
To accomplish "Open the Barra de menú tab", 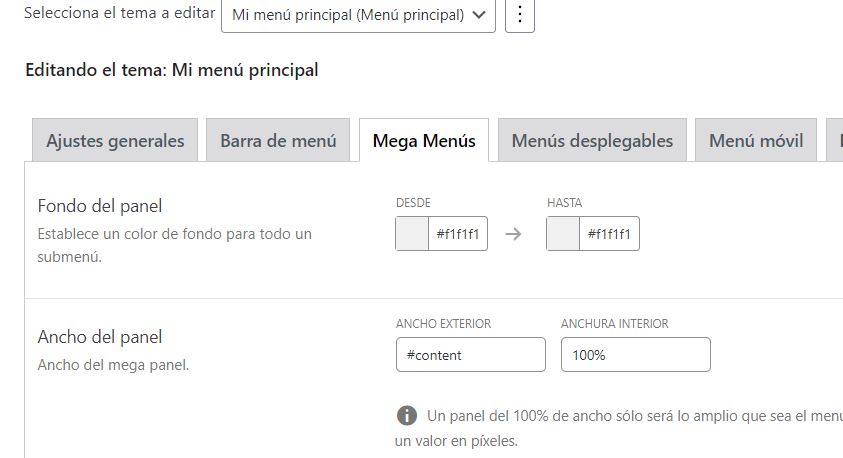I will coord(278,140).
